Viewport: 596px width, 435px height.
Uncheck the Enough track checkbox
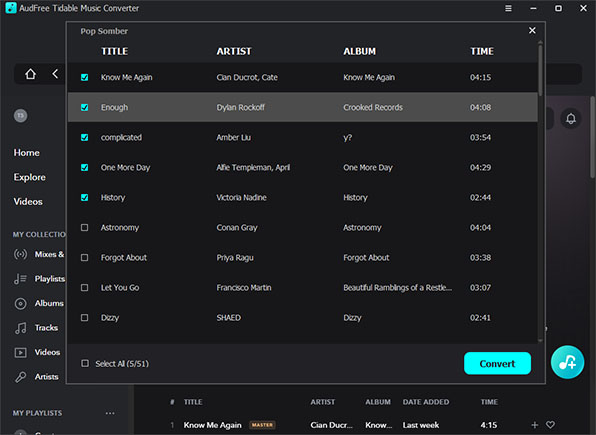click(84, 107)
